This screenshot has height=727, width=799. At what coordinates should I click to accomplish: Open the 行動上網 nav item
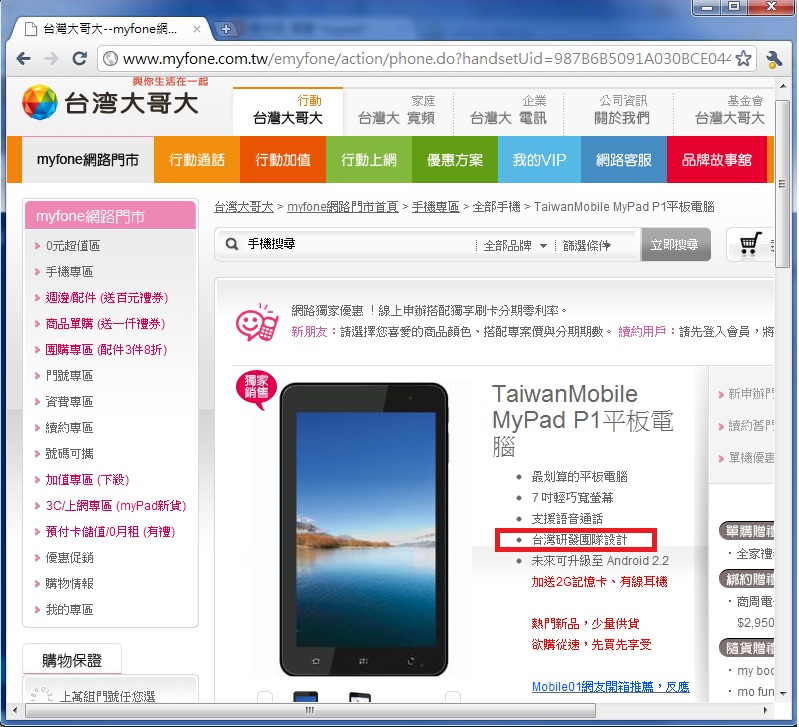pos(369,160)
